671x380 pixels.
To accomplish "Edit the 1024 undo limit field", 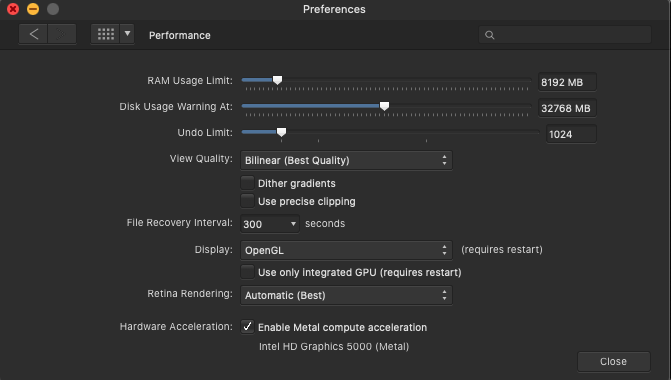I will point(571,134).
